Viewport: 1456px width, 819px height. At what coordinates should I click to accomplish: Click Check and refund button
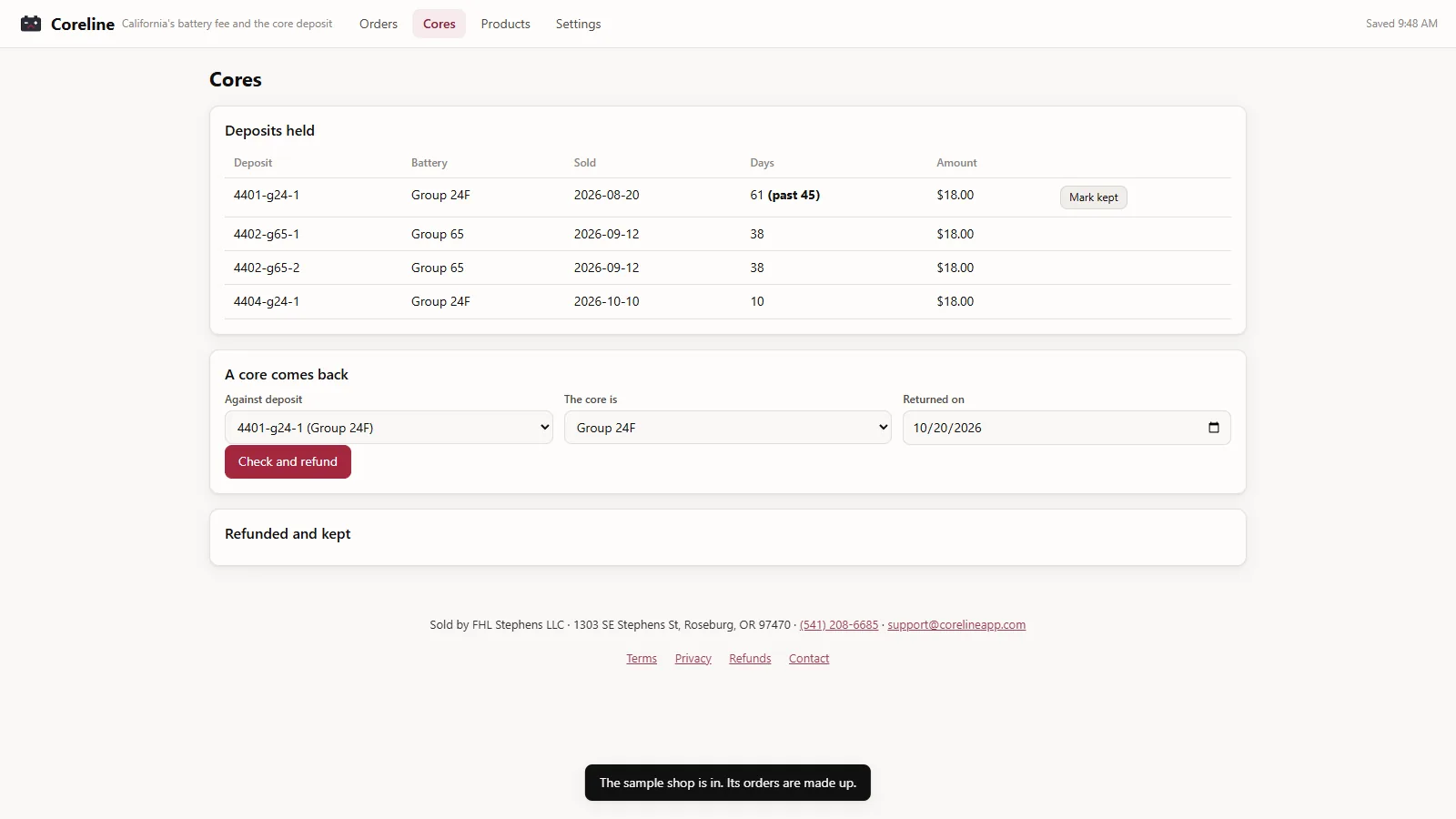[288, 462]
